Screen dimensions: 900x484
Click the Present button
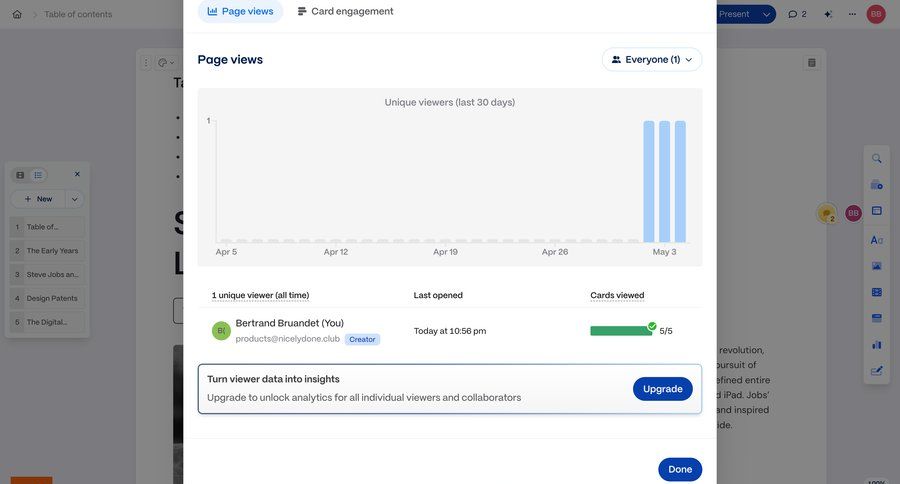(735, 14)
